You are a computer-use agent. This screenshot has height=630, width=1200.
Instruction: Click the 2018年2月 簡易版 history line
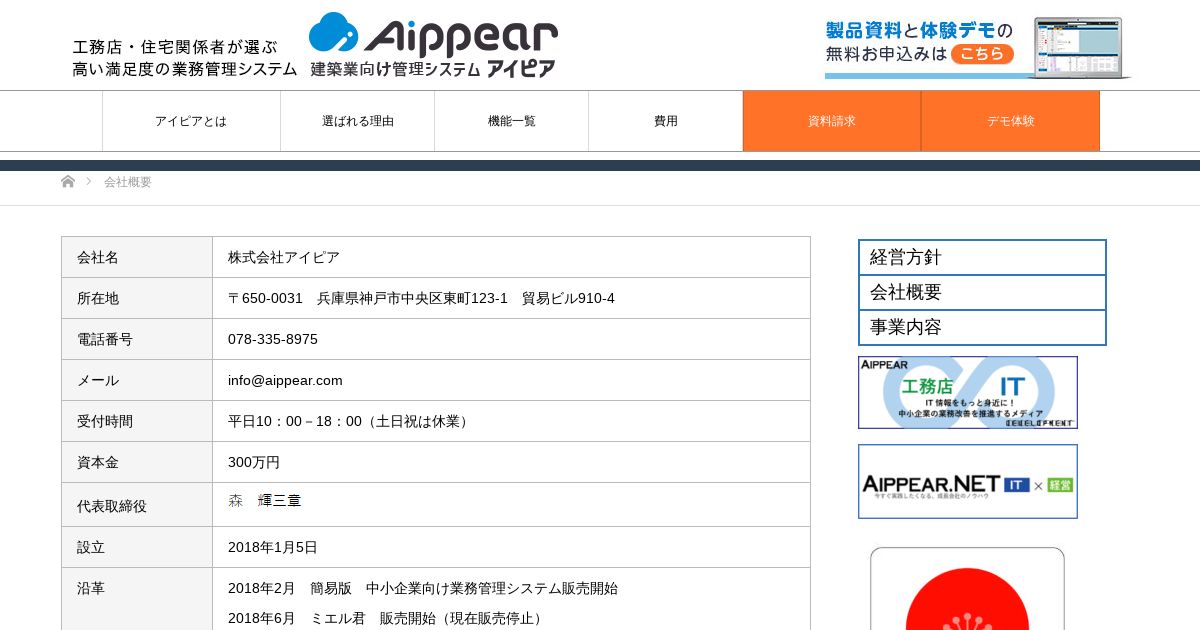[x=423, y=588]
